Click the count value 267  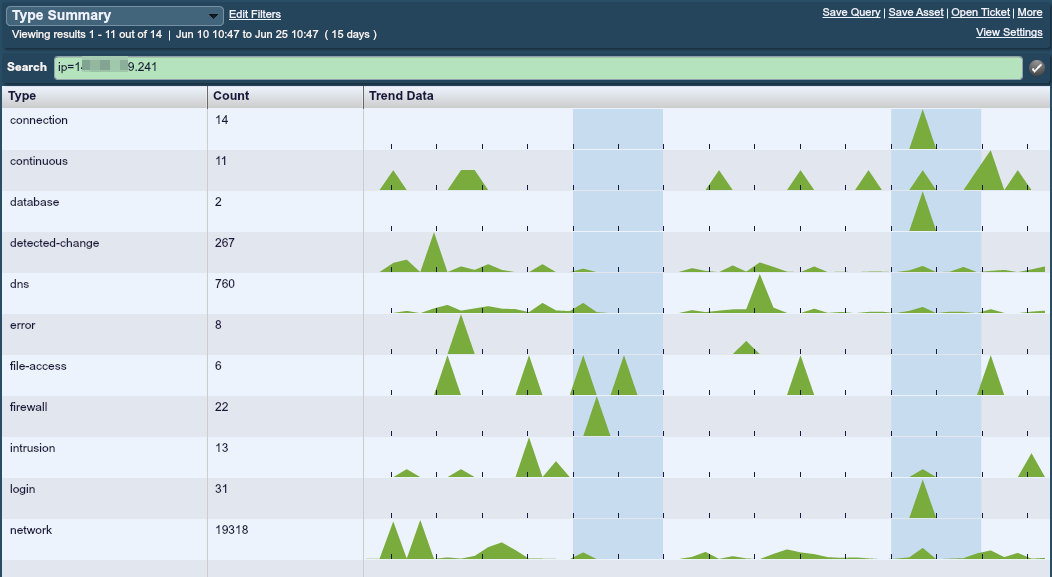(x=225, y=243)
